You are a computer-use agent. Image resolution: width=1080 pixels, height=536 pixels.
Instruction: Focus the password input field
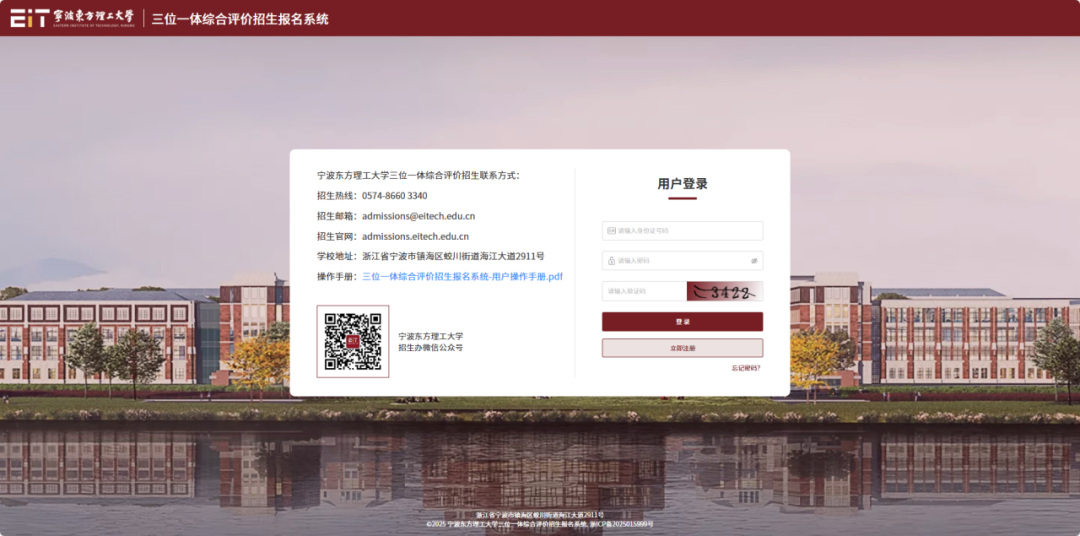pyautogui.click(x=682, y=260)
